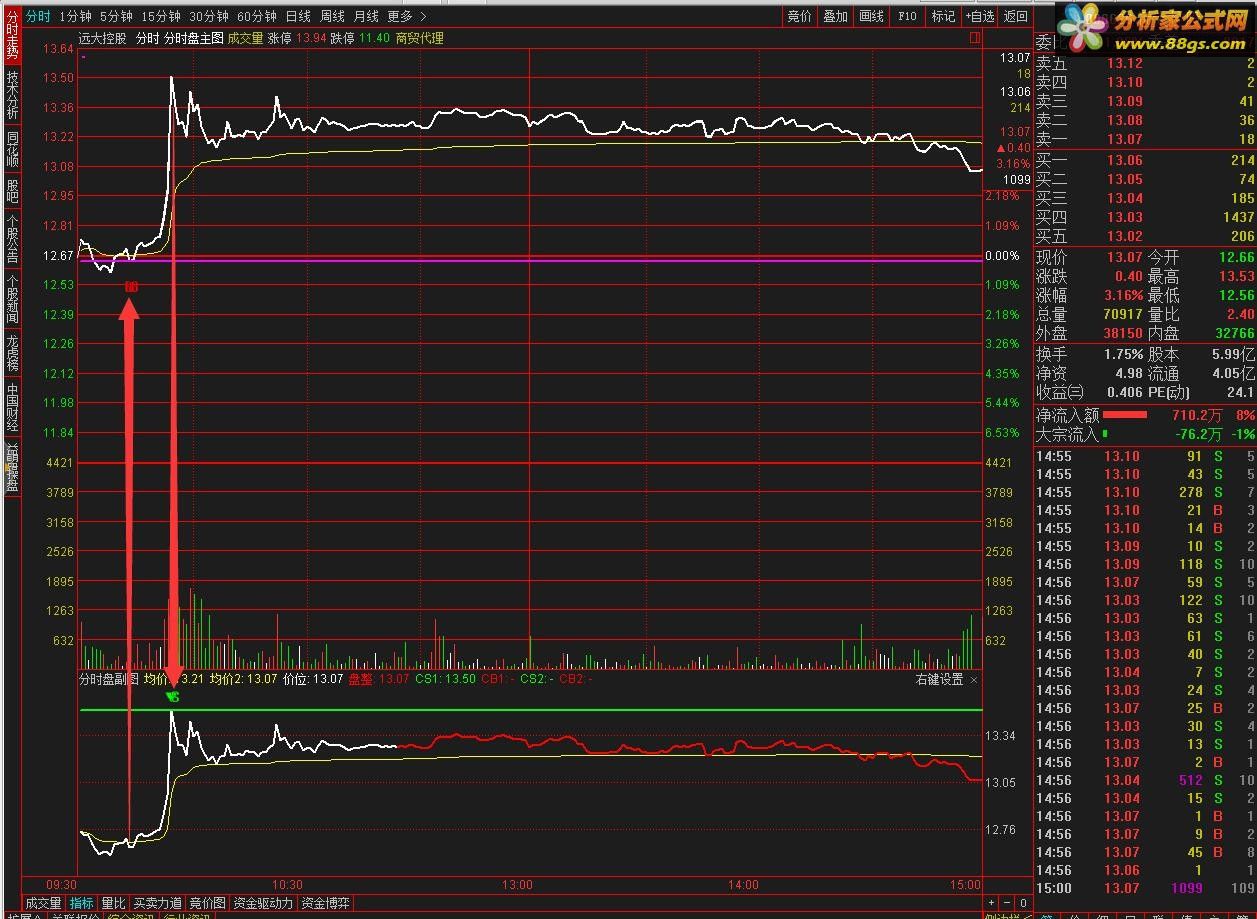This screenshot has width=1257, height=919.
Task: Click the 涨停 13.94 limit-up value
Action: 313,38
